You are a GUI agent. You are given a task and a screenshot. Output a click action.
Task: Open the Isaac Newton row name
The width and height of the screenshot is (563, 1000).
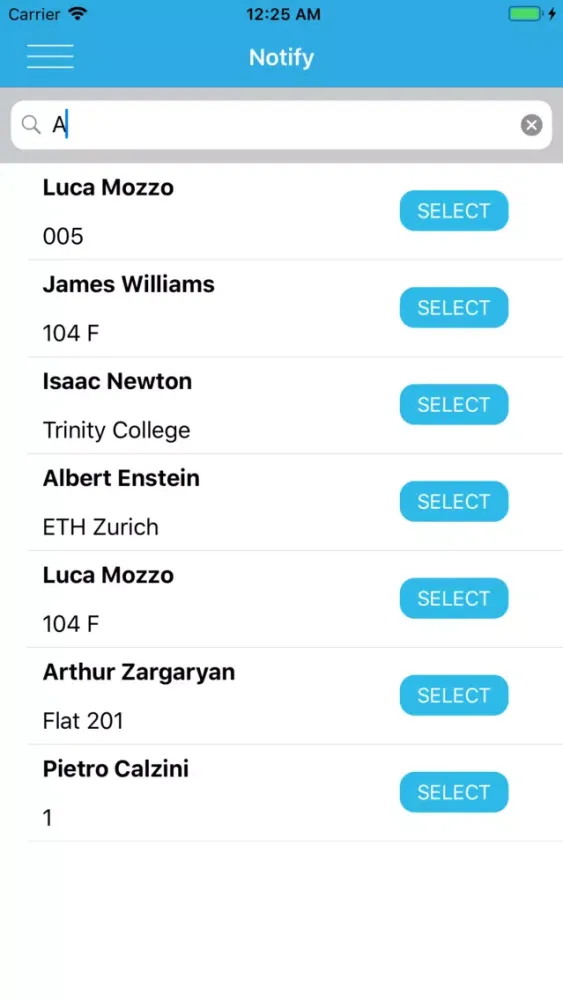[117, 381]
